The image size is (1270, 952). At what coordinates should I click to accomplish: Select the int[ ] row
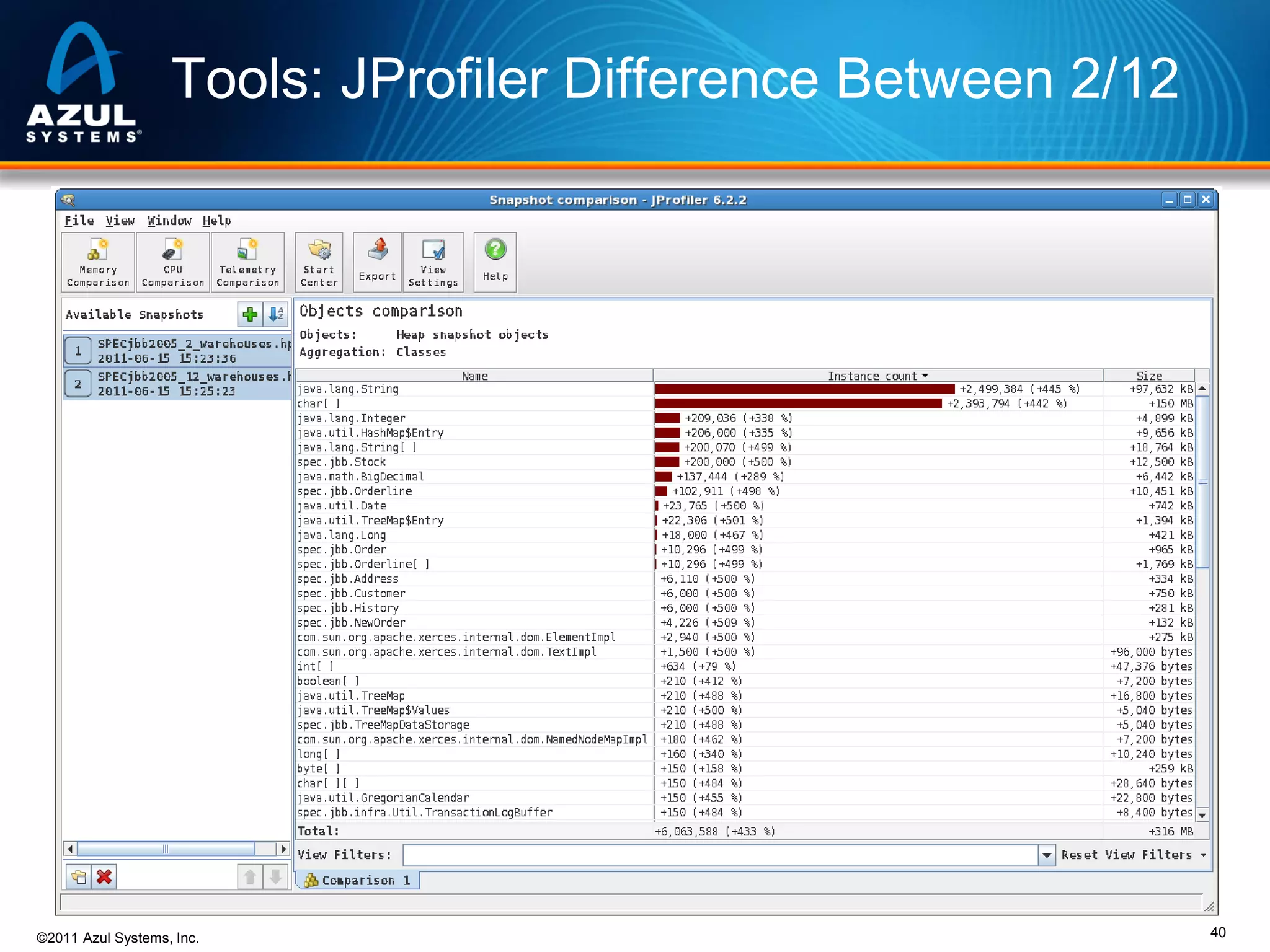pyautogui.click(x=745, y=666)
